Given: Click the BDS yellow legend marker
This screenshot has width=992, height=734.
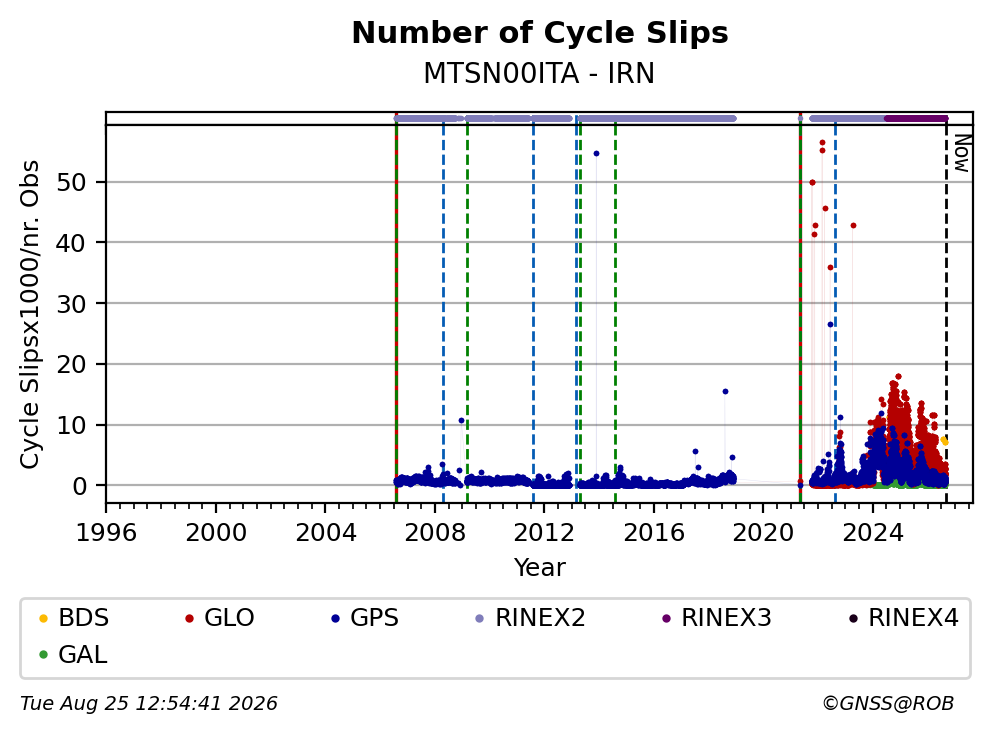Looking at the screenshot, I should [x=43, y=618].
